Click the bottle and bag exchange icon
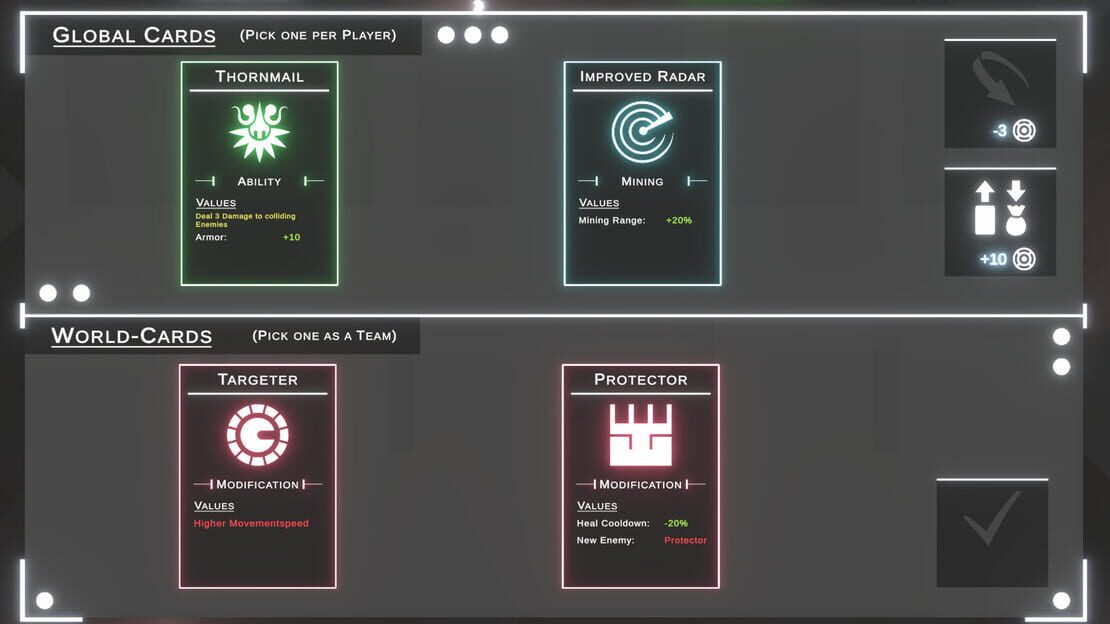 point(1000,208)
